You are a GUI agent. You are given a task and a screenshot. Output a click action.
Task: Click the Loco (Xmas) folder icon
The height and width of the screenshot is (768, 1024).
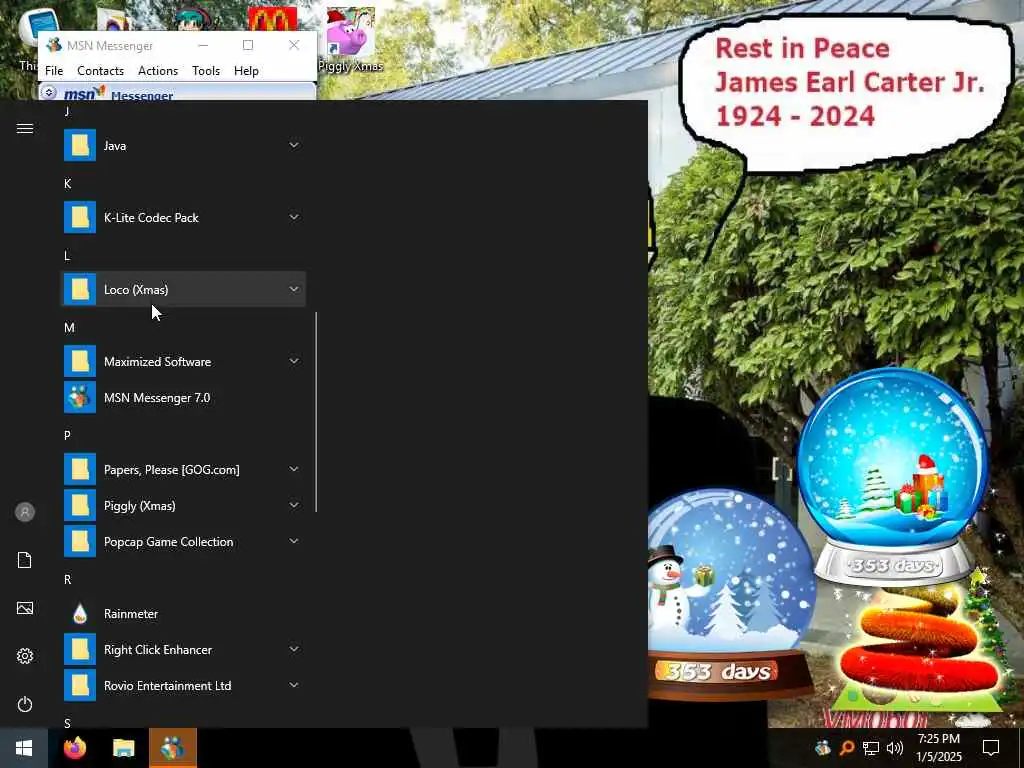[80, 289]
